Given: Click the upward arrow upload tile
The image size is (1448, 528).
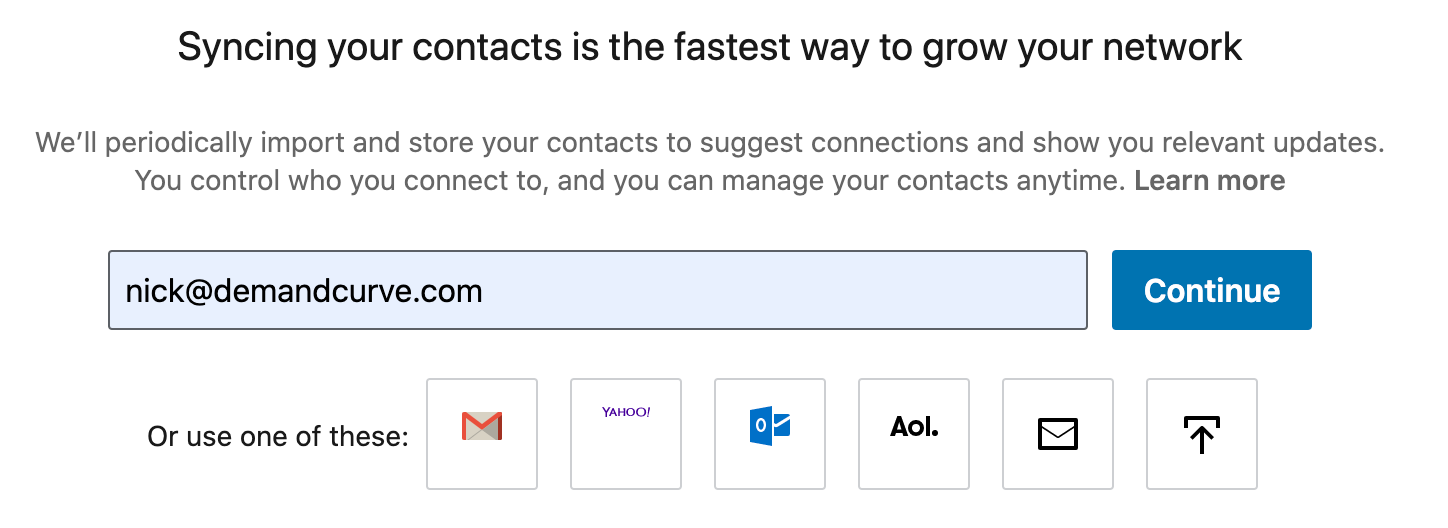Looking at the screenshot, I should pyautogui.click(x=1202, y=434).
